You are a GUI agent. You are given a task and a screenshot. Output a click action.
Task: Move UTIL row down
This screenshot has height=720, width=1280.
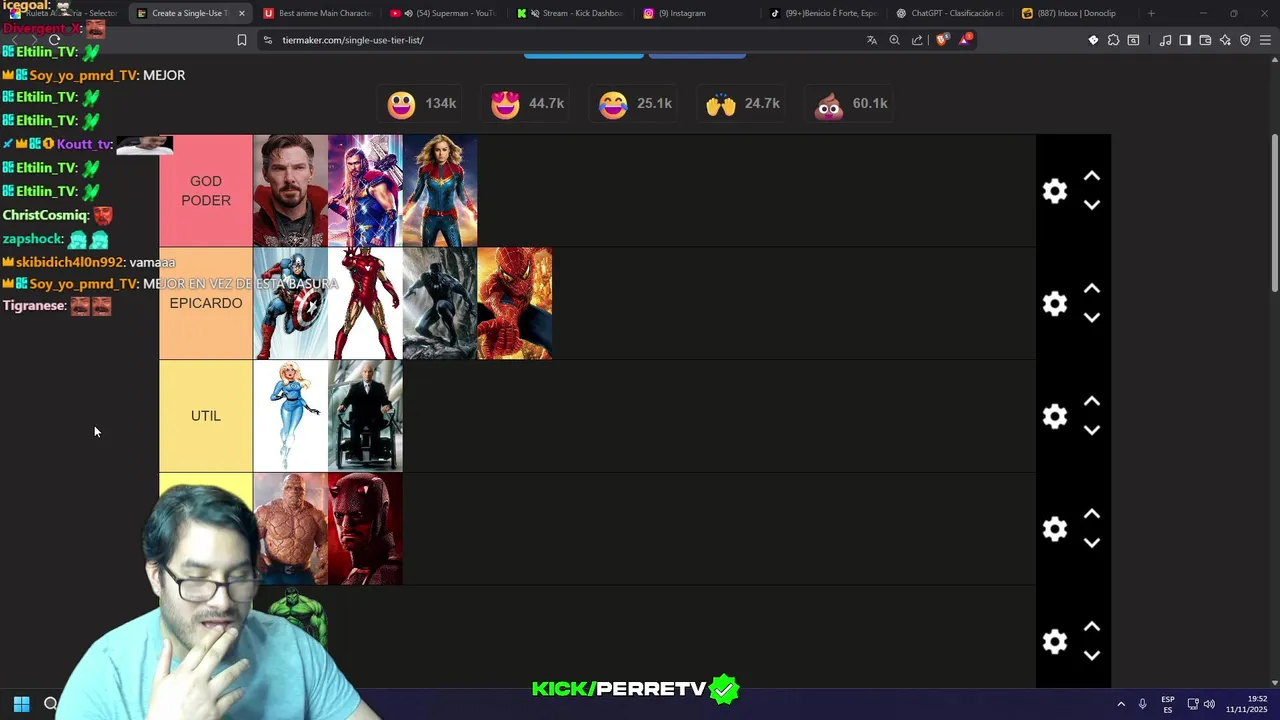[1092, 430]
